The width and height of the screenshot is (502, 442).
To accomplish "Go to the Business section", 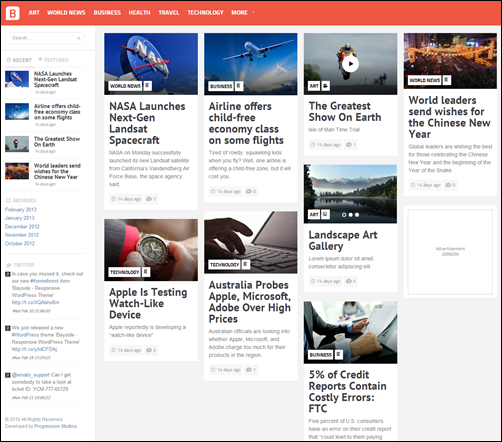I will pyautogui.click(x=107, y=13).
